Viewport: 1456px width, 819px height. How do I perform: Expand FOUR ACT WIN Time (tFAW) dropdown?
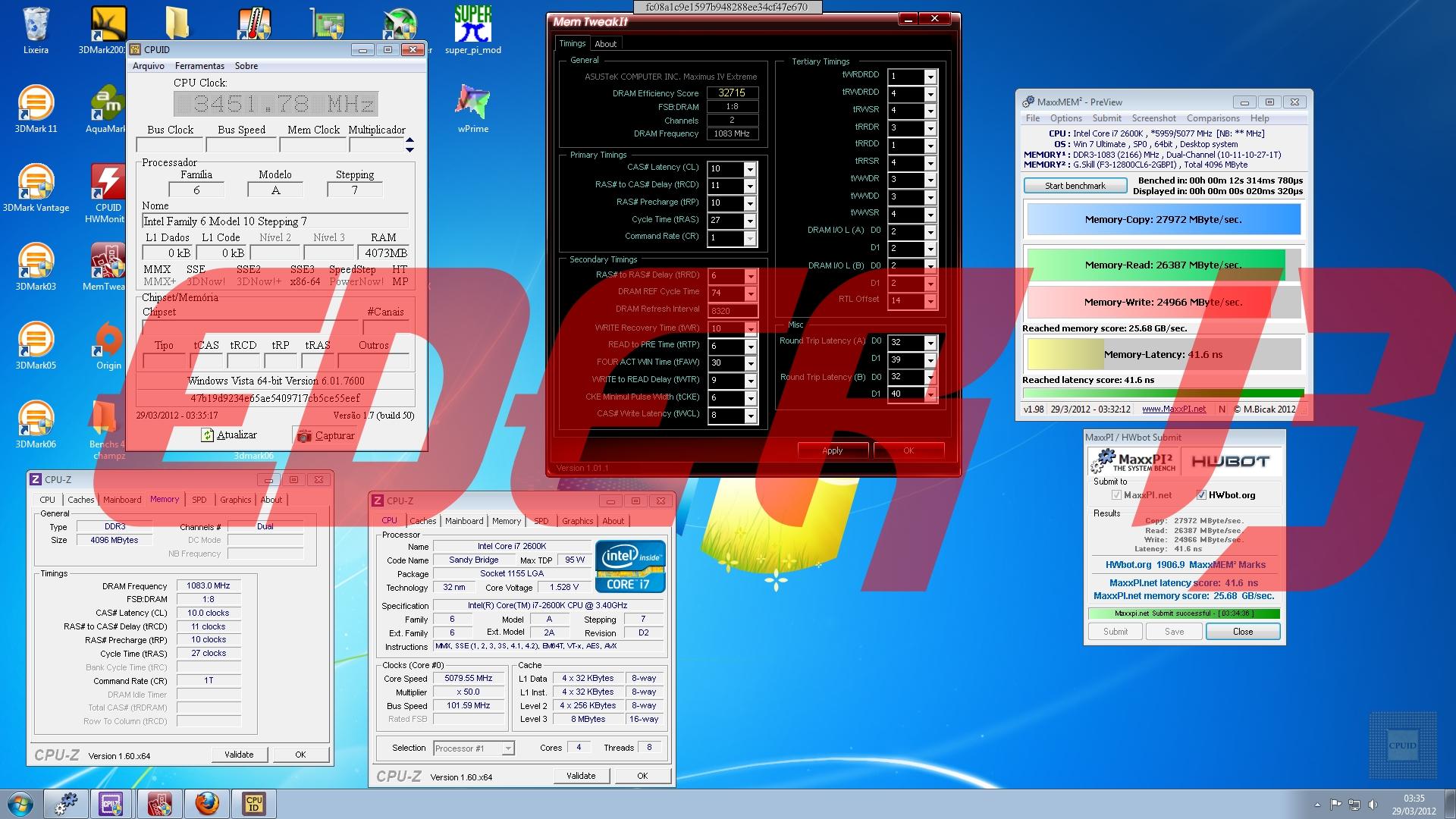(750, 363)
